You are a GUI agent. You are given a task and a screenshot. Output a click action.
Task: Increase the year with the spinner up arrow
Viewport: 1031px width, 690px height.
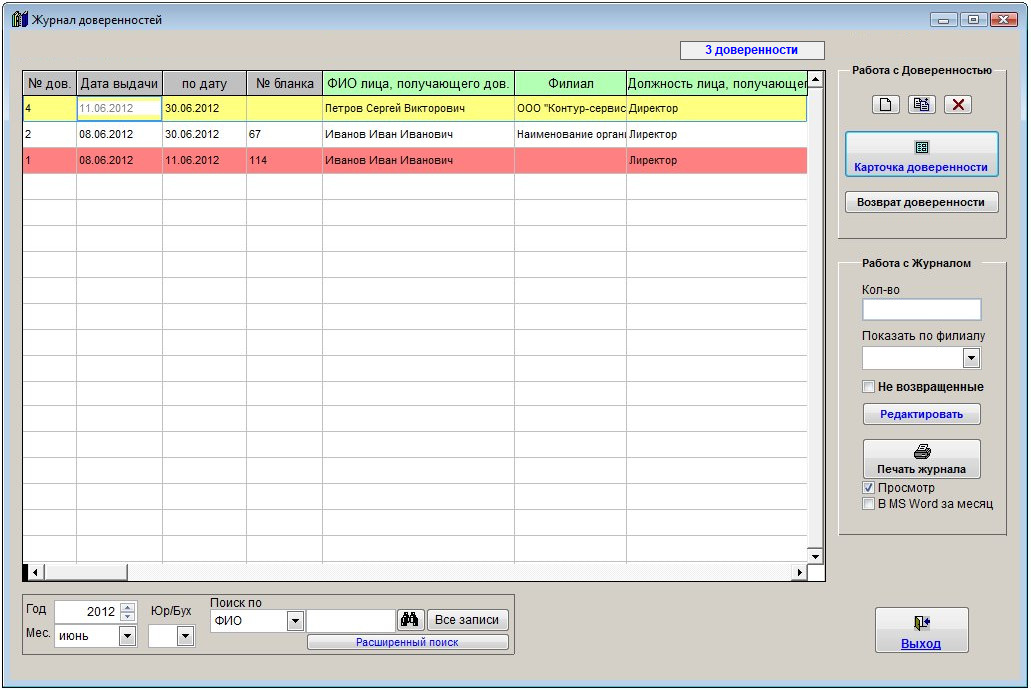click(128, 607)
